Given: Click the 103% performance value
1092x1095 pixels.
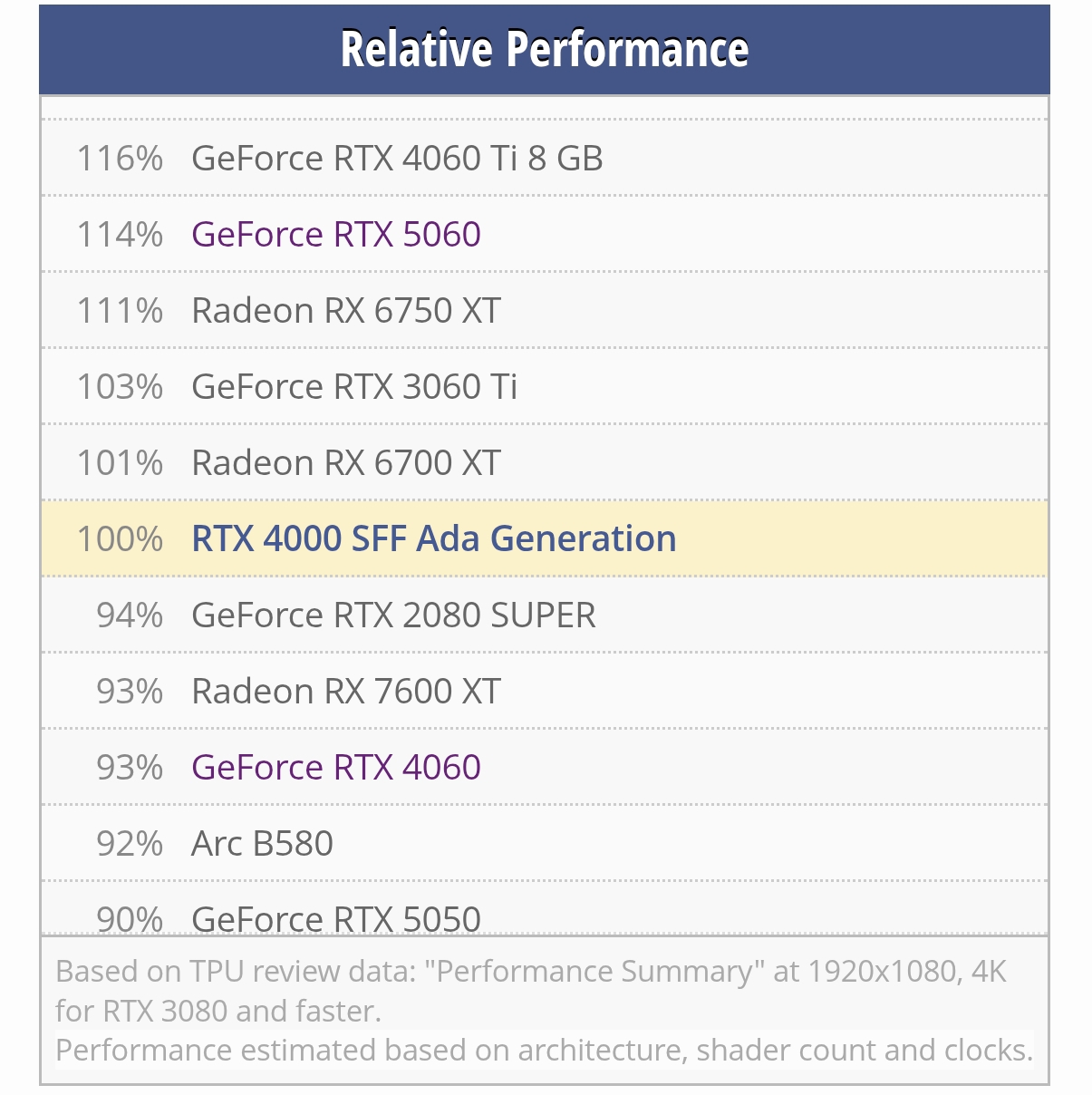Looking at the screenshot, I should click(120, 387).
